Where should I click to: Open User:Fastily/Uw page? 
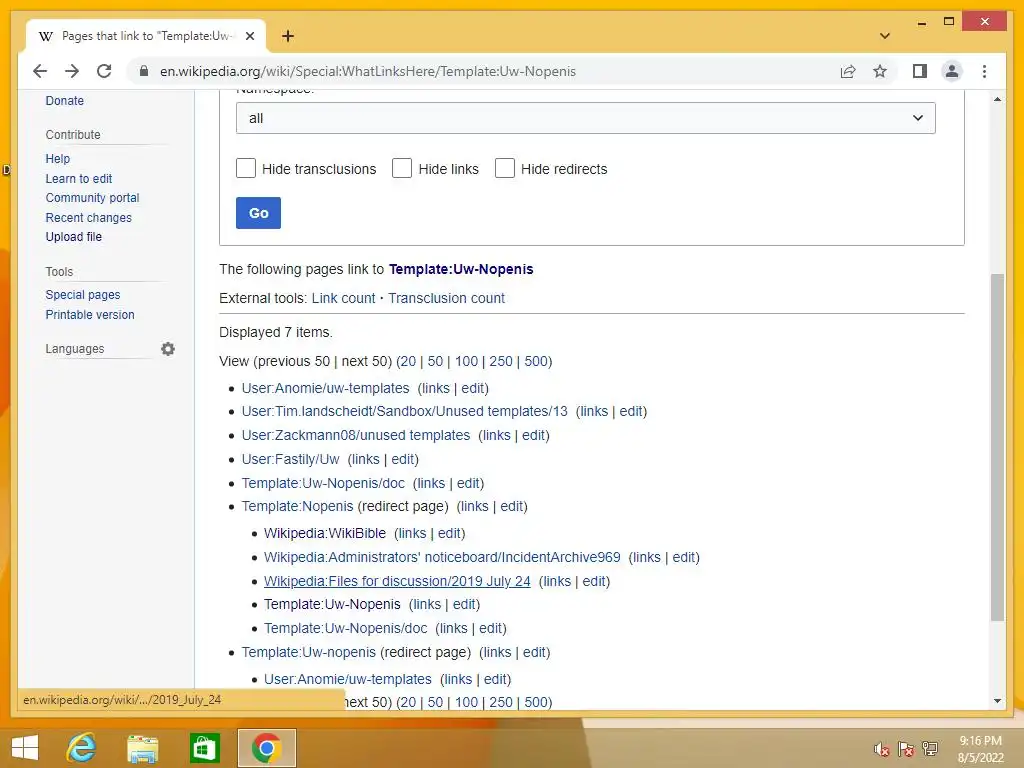[290, 459]
